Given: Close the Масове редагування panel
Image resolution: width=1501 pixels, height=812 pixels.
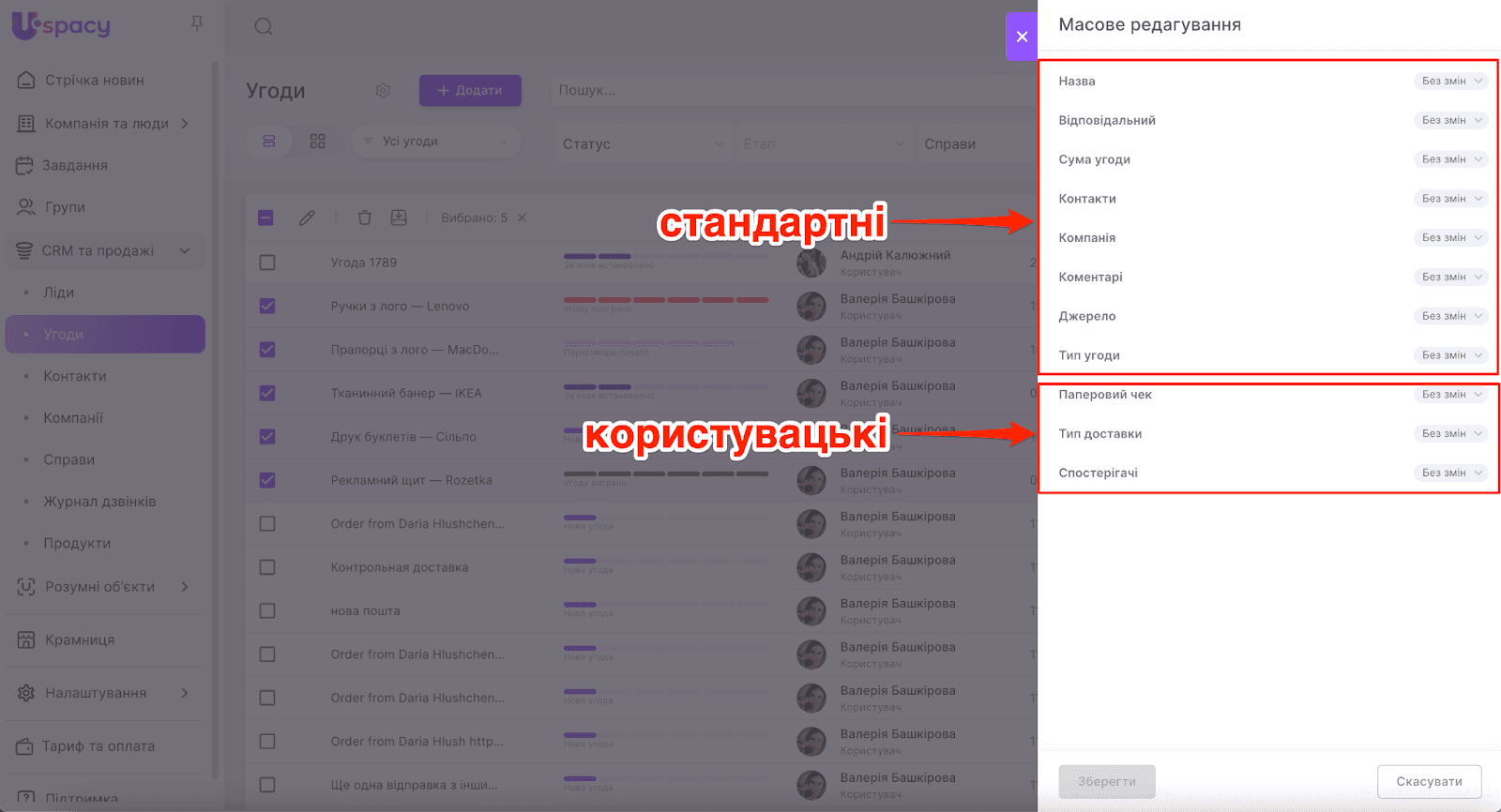Looking at the screenshot, I should (1022, 37).
